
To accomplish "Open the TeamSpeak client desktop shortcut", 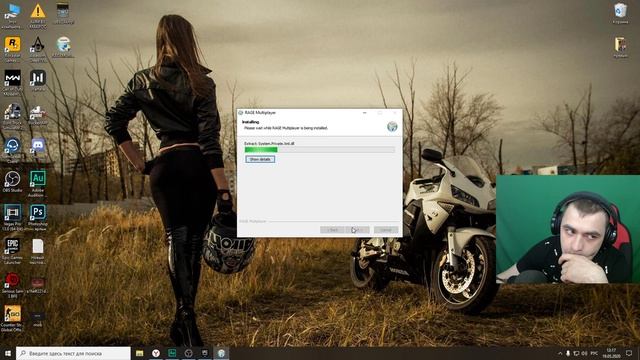I will pos(12,150).
